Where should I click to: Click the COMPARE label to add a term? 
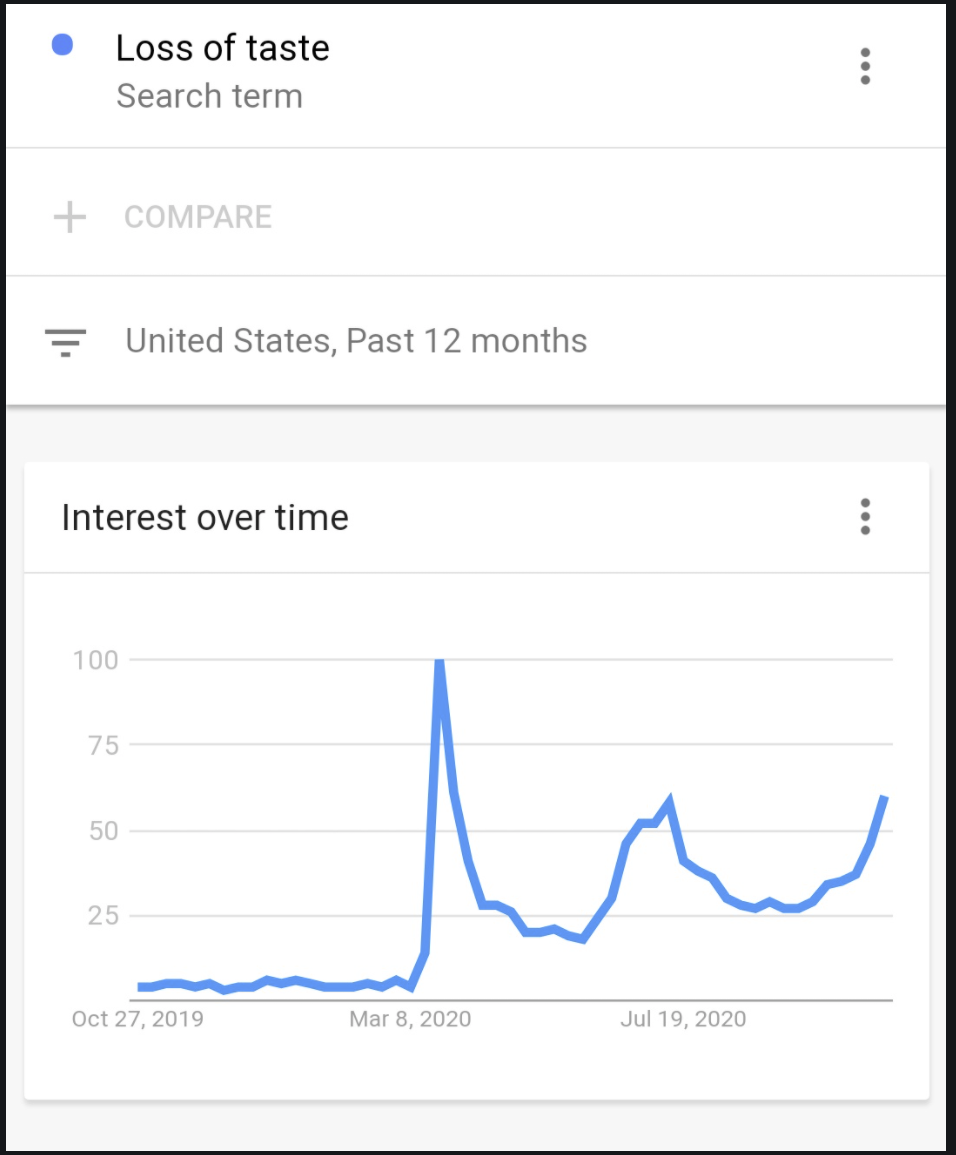point(198,217)
